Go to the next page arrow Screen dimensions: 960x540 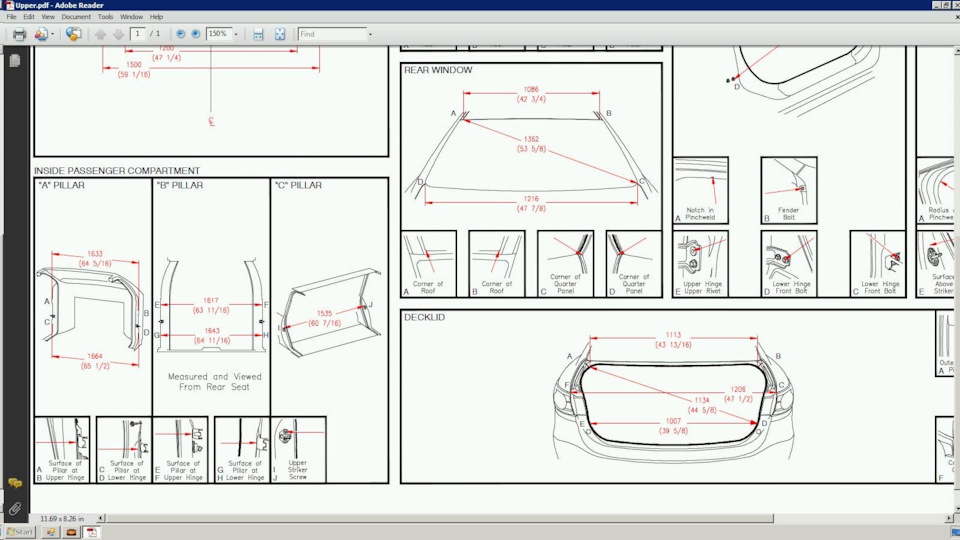[118, 34]
